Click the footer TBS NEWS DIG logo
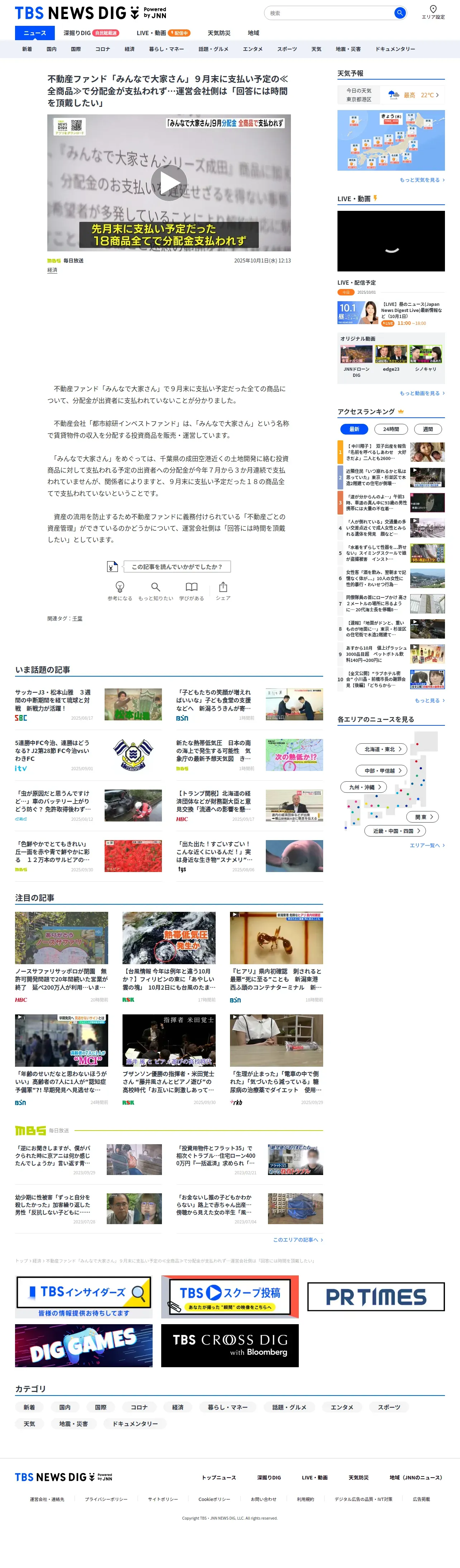This screenshot has width=460, height=1568. click(x=63, y=1477)
